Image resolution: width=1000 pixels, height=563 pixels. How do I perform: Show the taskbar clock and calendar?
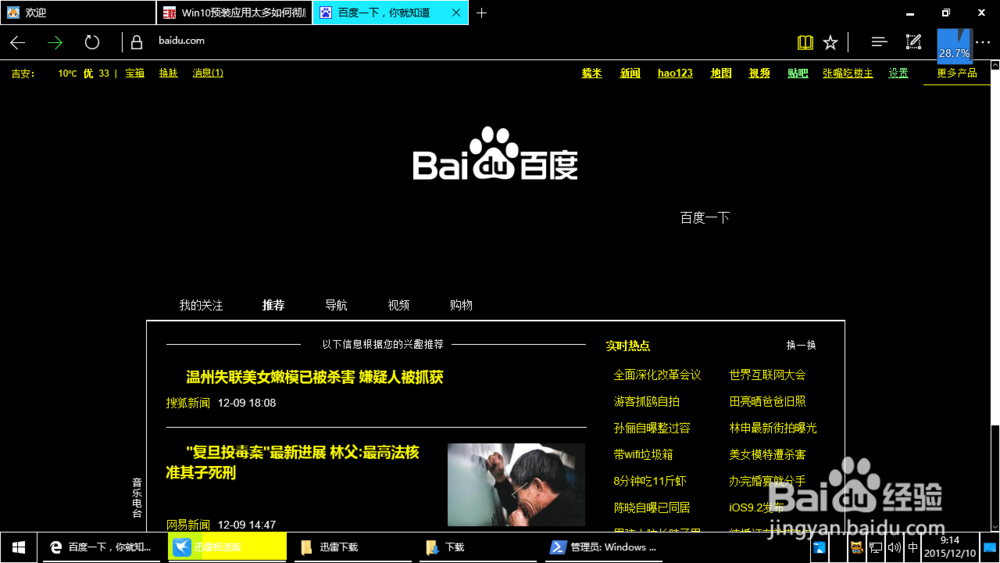tap(950, 547)
